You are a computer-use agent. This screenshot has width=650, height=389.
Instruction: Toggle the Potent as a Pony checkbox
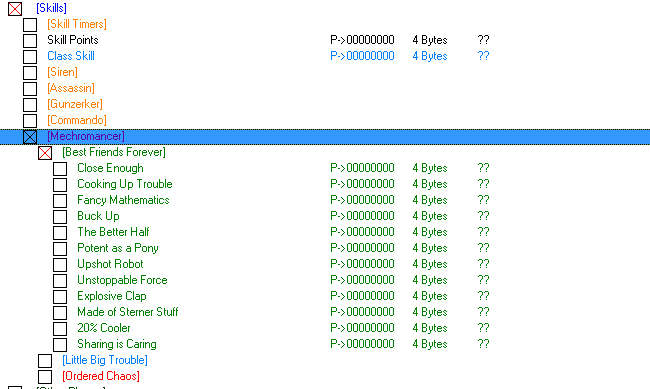tap(60, 249)
